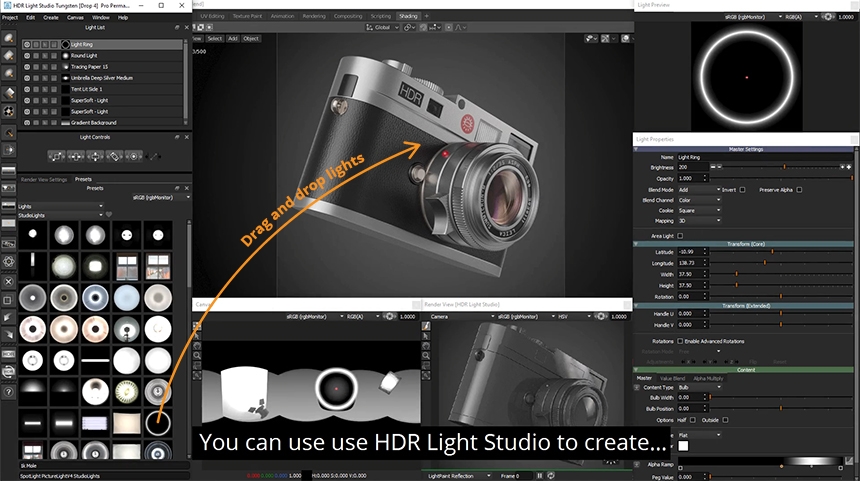Open Blender's Shading workspace tab
Screen dimensions: 860x481
[408, 16]
